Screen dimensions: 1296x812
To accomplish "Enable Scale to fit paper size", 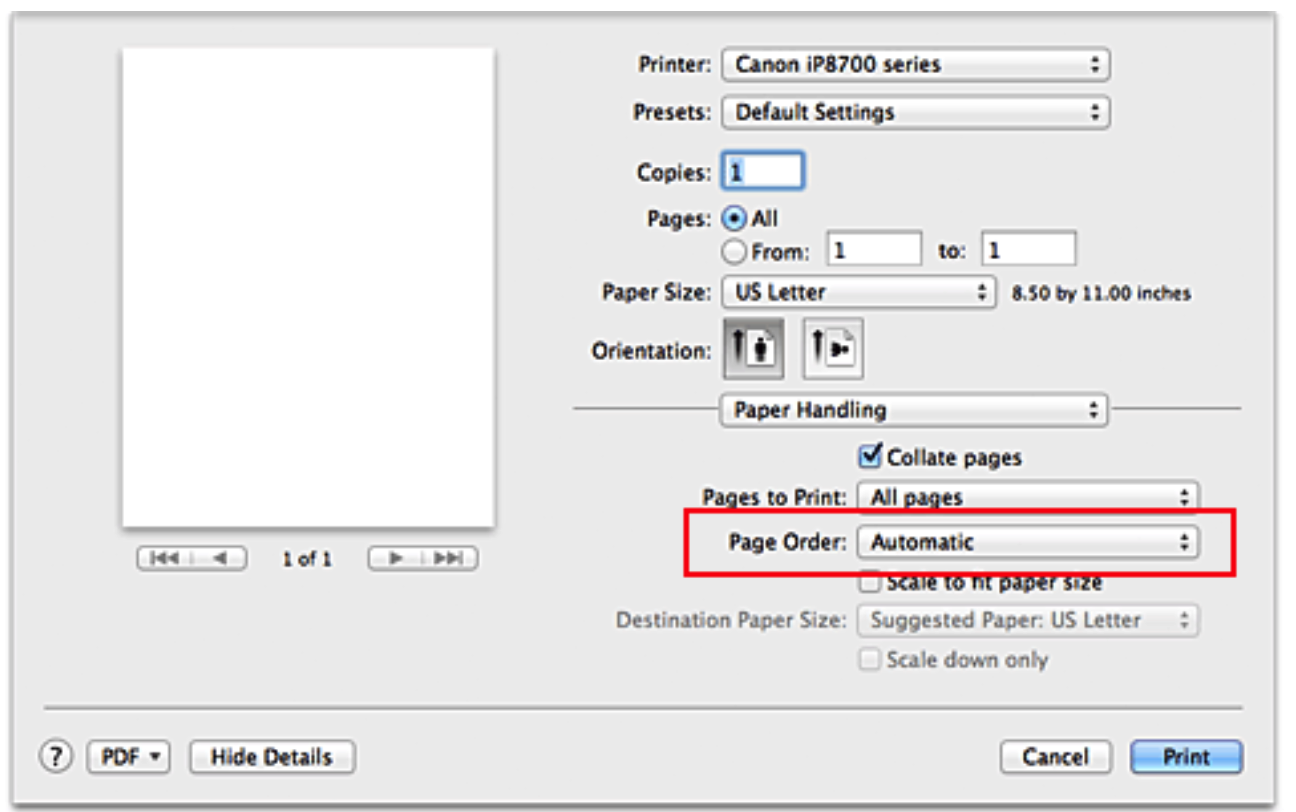I will pos(870,582).
